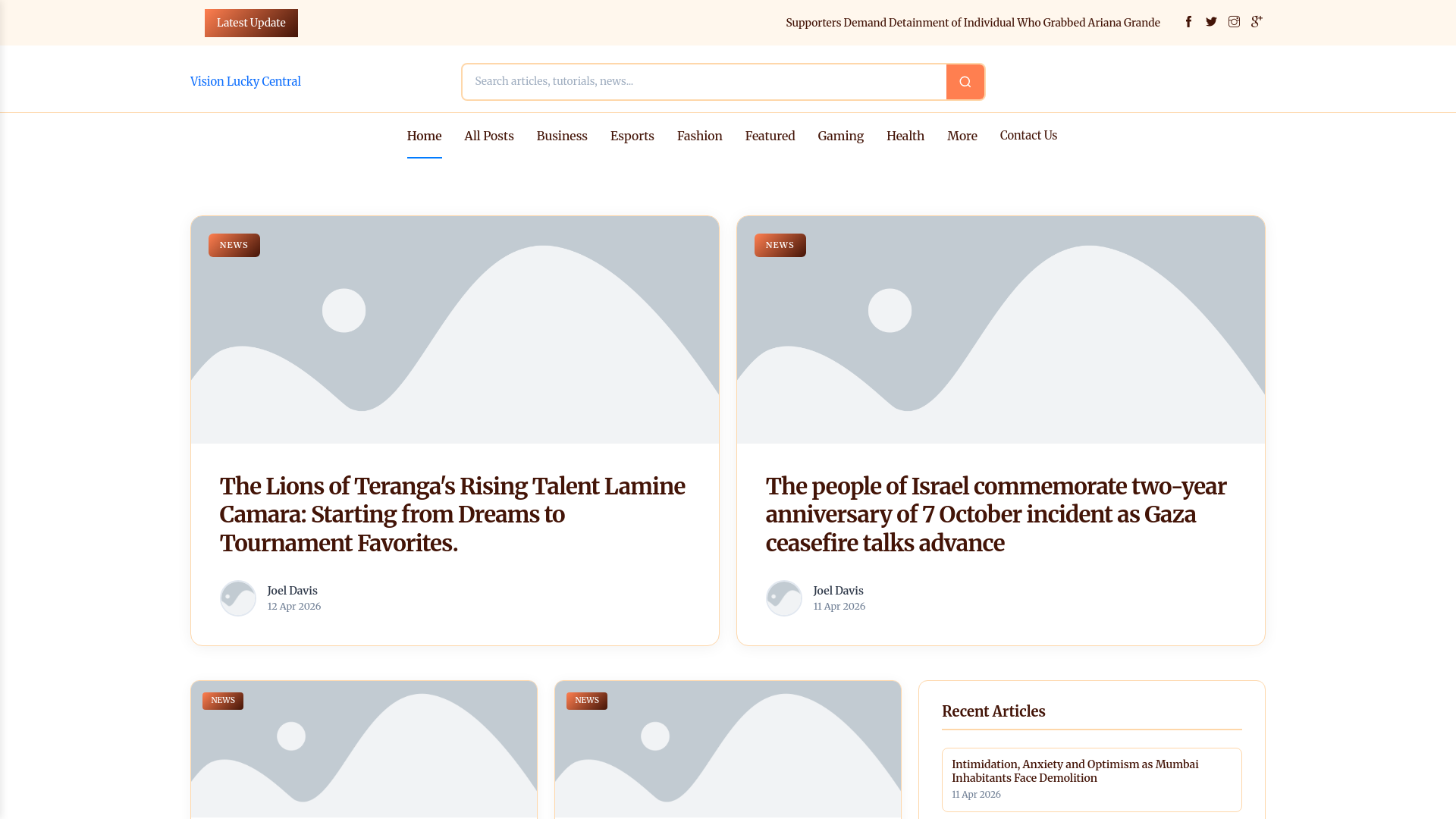Click the Vision Lucky Central logo link
Screen dimensions: 1456x819
coord(245,81)
